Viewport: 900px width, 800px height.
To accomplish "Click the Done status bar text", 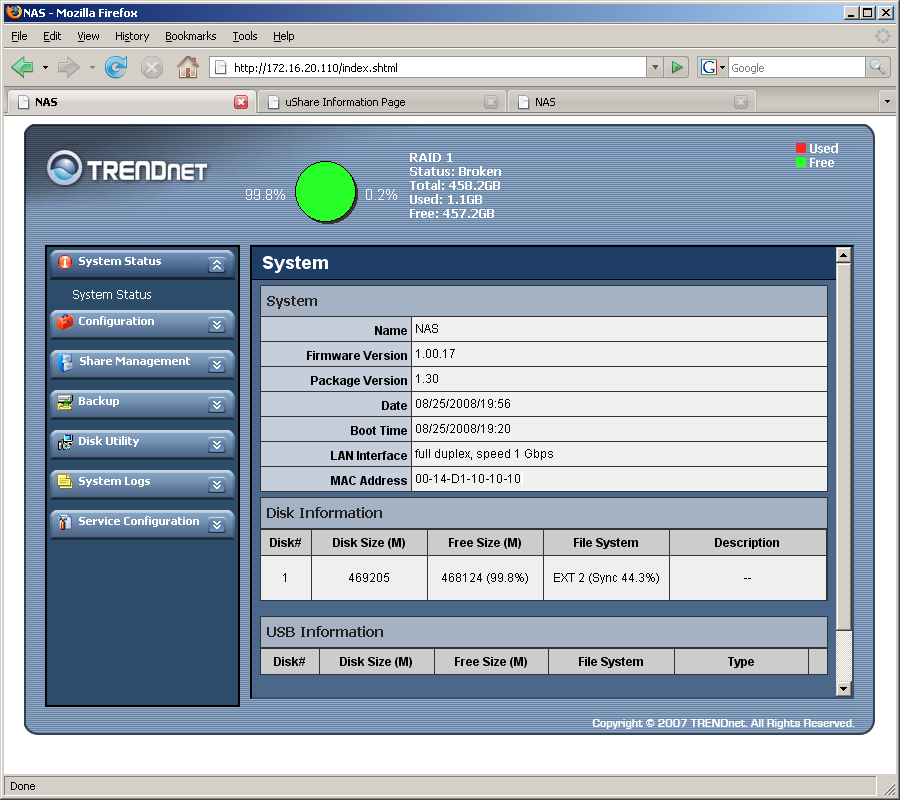I will click(x=23, y=786).
